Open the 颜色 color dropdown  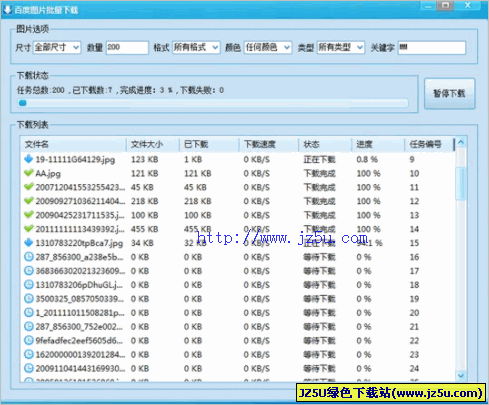pyautogui.click(x=268, y=48)
